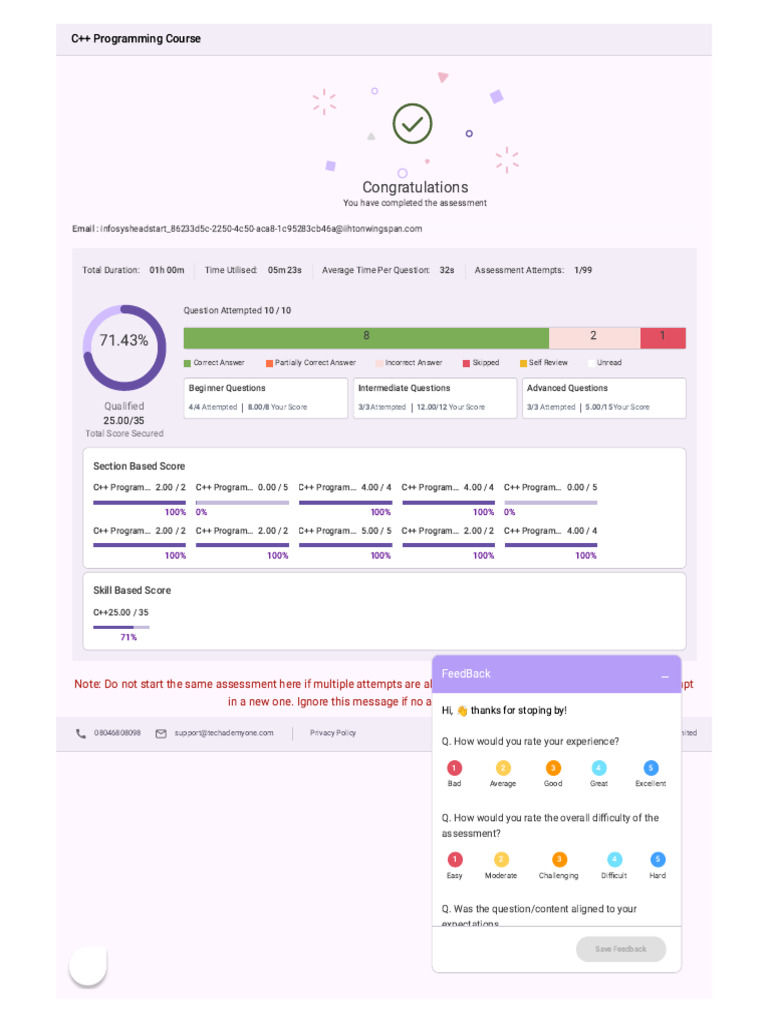768x1024 pixels.
Task: Click the Average Time Per Question value
Action: coord(447,270)
